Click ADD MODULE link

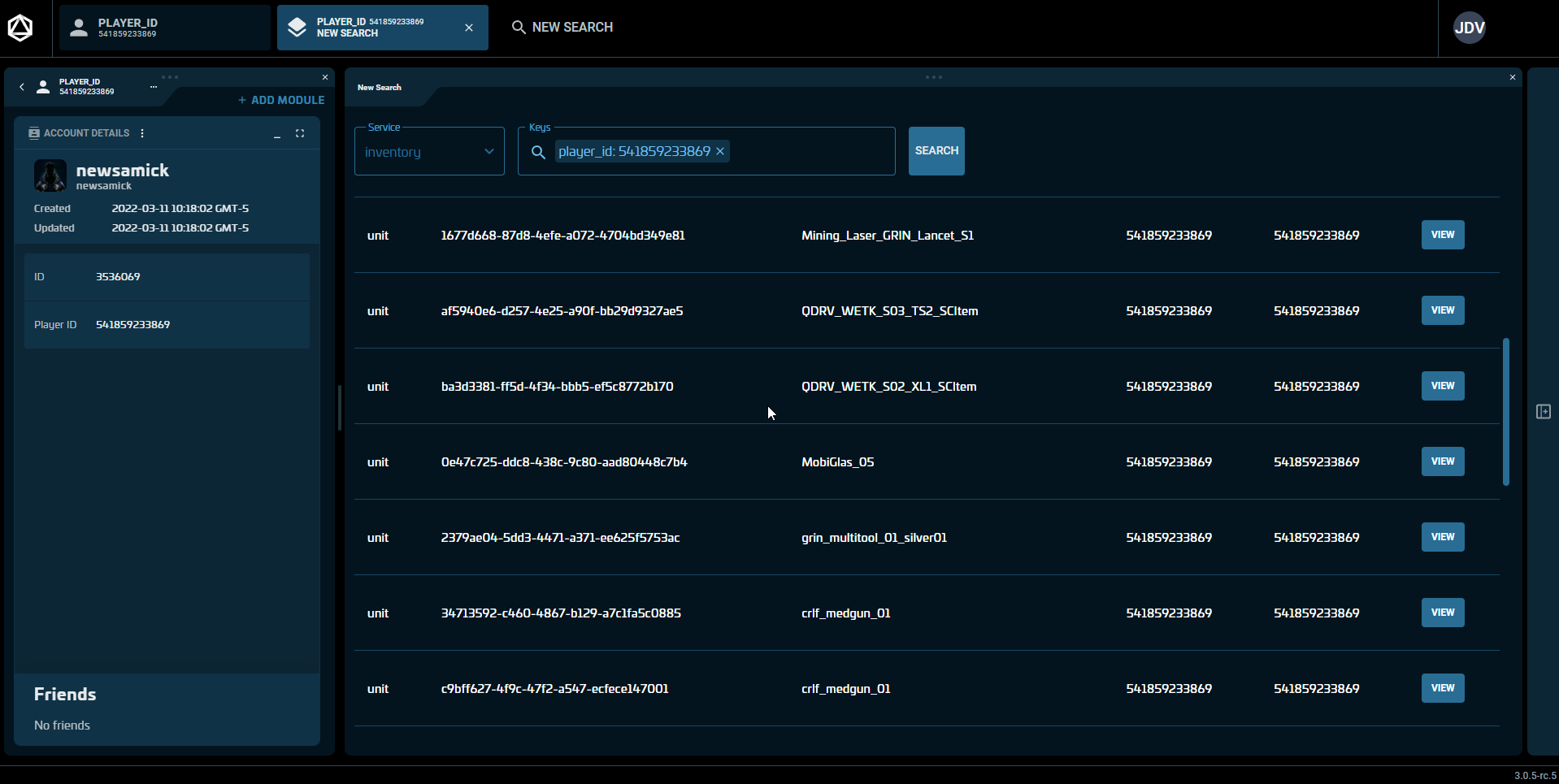point(281,100)
